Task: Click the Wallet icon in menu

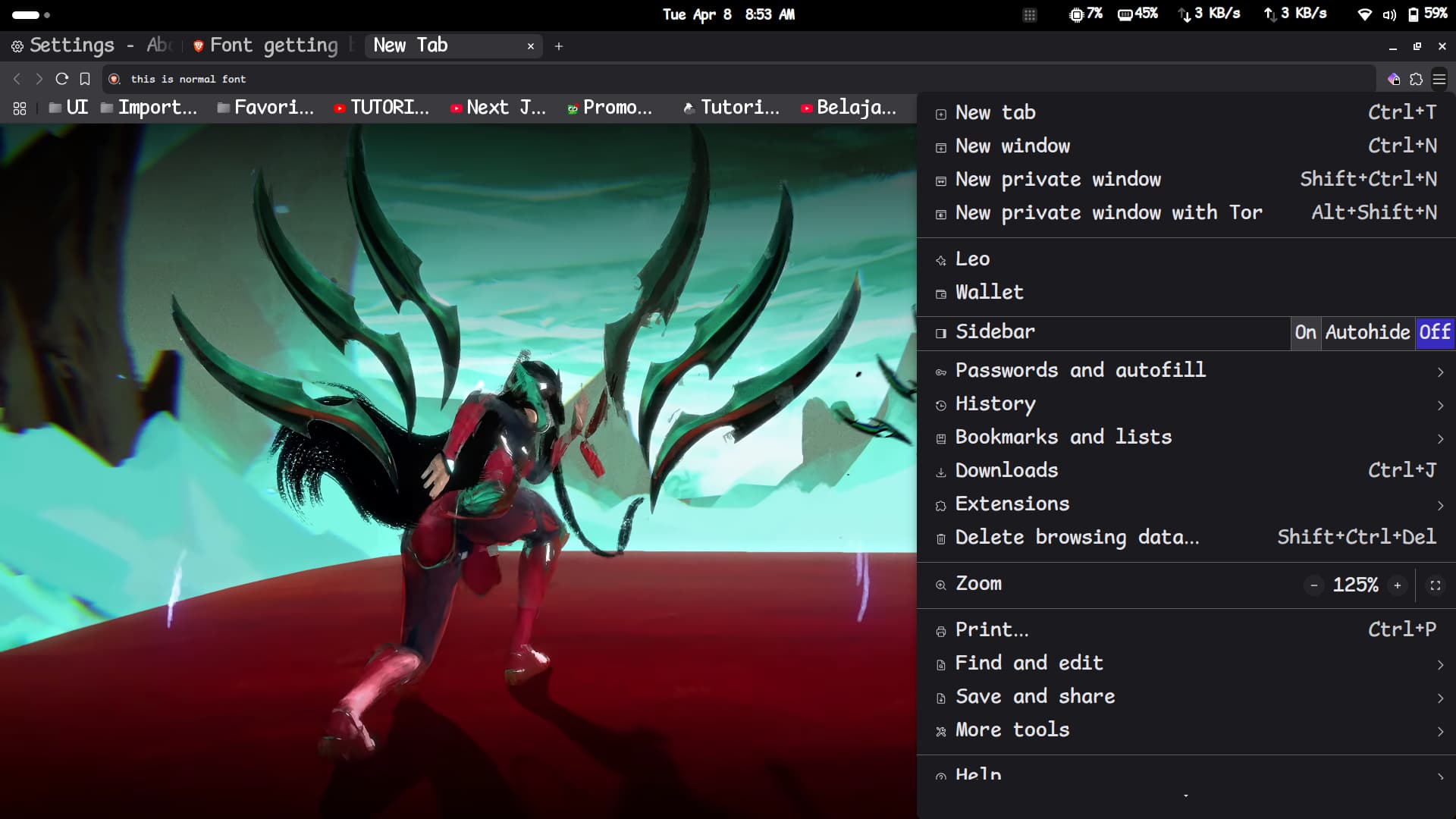Action: coord(941,294)
